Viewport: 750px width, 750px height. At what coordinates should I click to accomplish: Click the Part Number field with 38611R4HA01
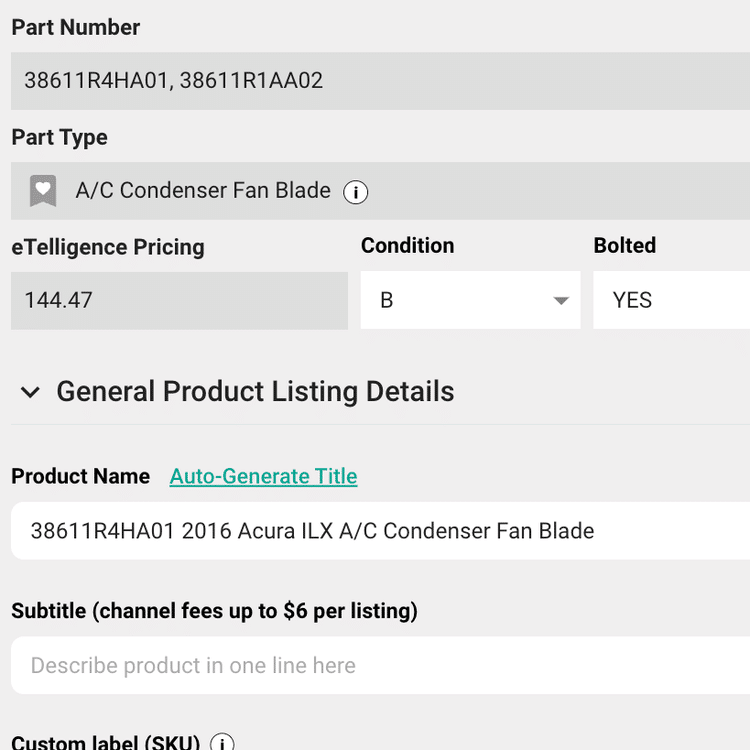[380, 81]
